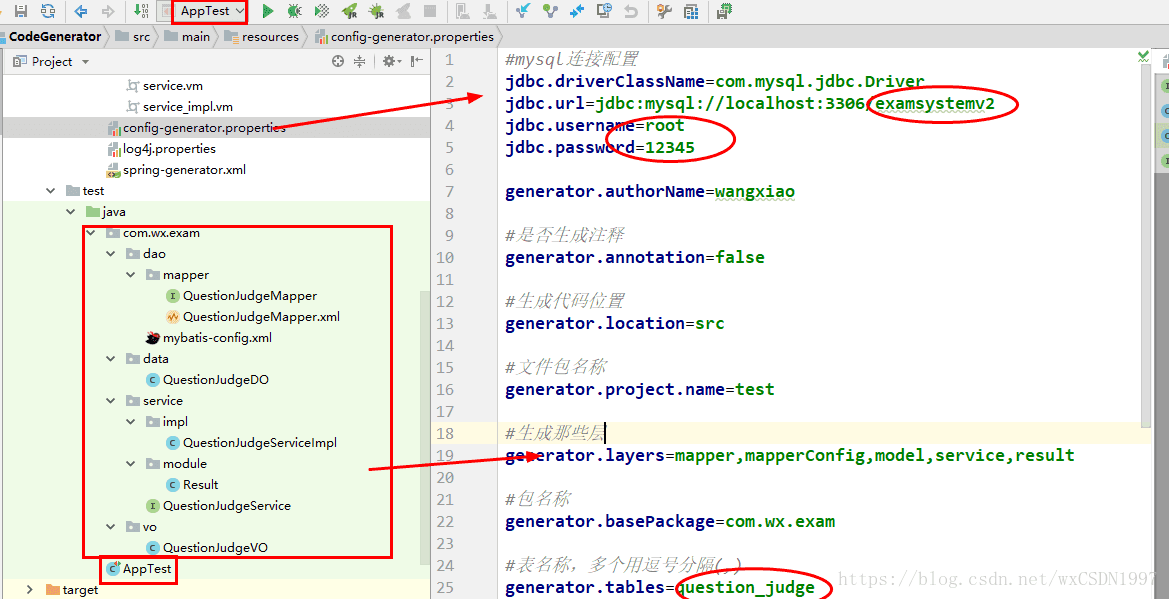This screenshot has height=599, width=1169.
Task: Click the Revert undo arrow icon
Action: click(631, 10)
